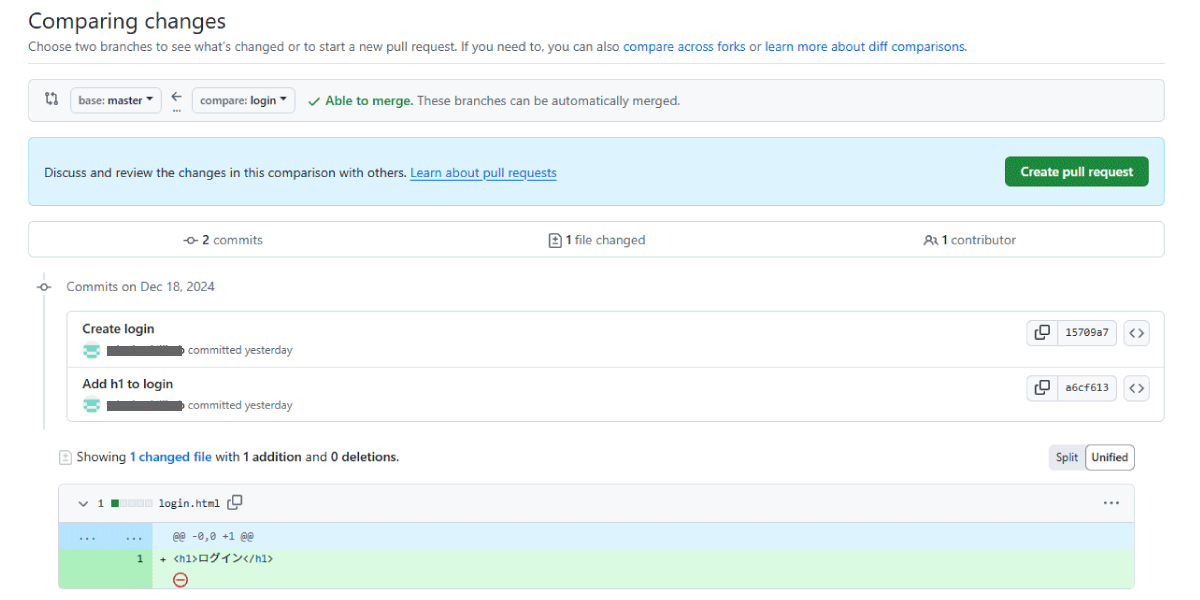Click the Create pull request button

[x=1077, y=172]
